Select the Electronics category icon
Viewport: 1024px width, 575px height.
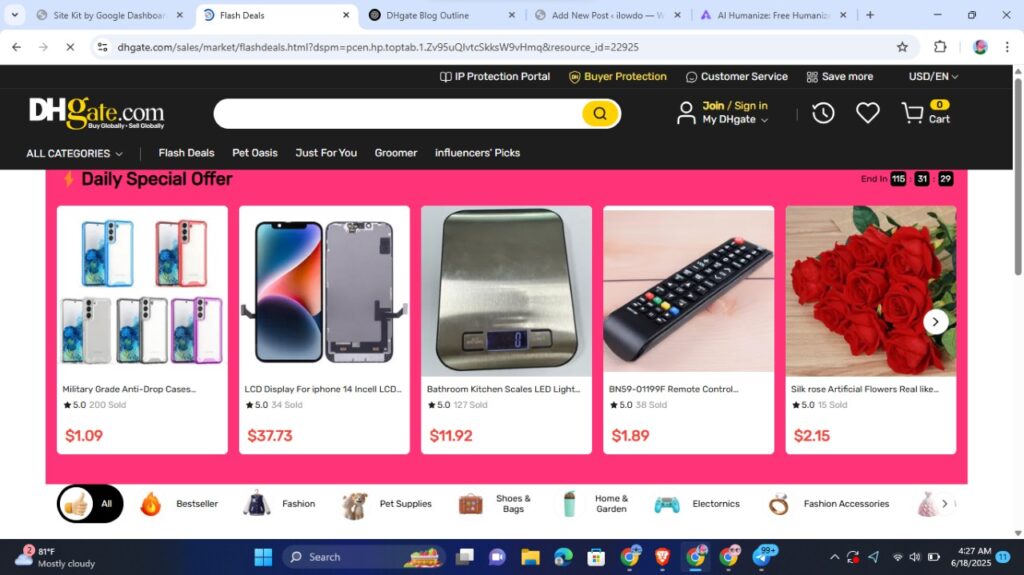click(x=667, y=504)
